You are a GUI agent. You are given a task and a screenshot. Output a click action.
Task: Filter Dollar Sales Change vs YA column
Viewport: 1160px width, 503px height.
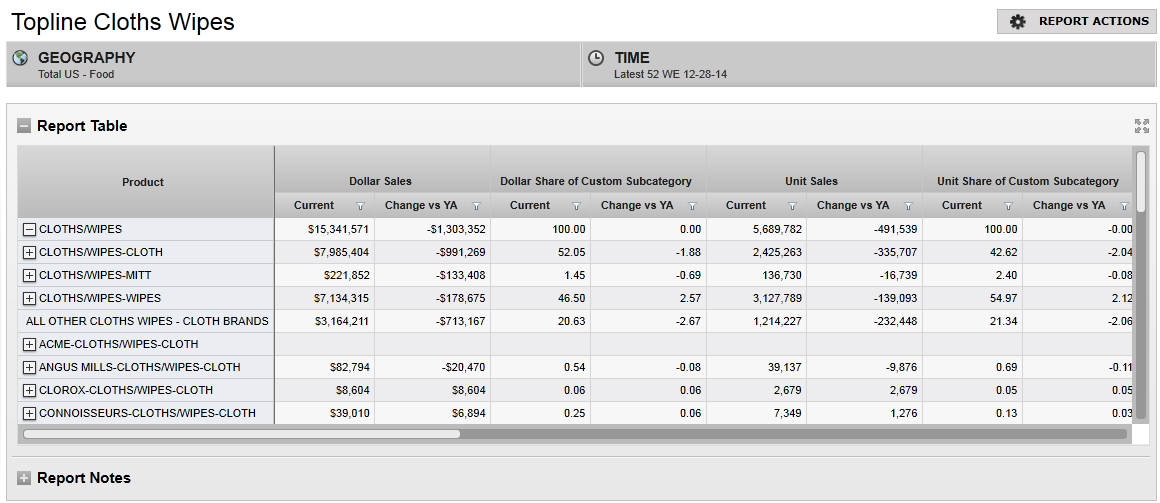coord(476,206)
